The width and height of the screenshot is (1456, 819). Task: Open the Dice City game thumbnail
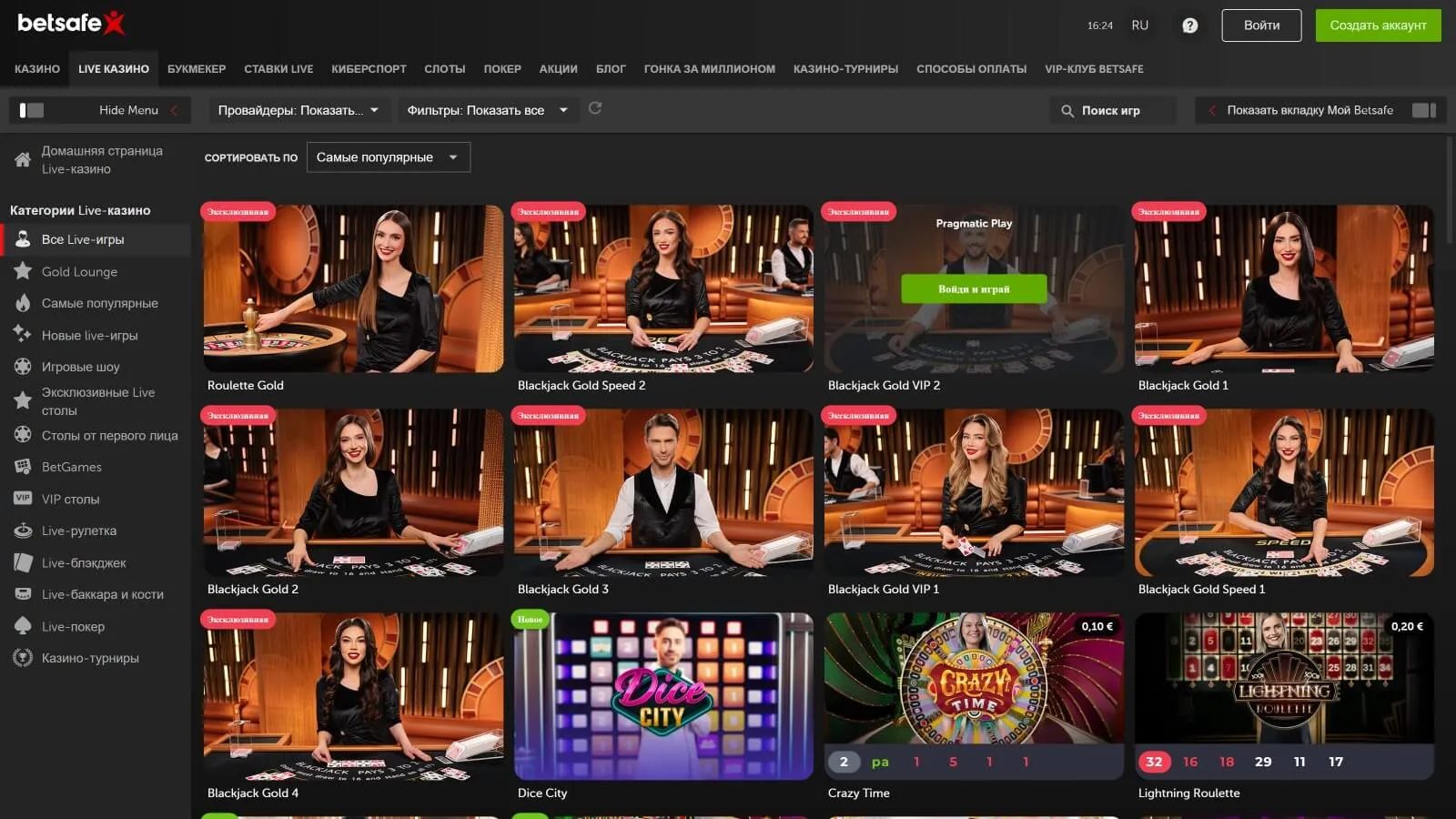(x=663, y=696)
